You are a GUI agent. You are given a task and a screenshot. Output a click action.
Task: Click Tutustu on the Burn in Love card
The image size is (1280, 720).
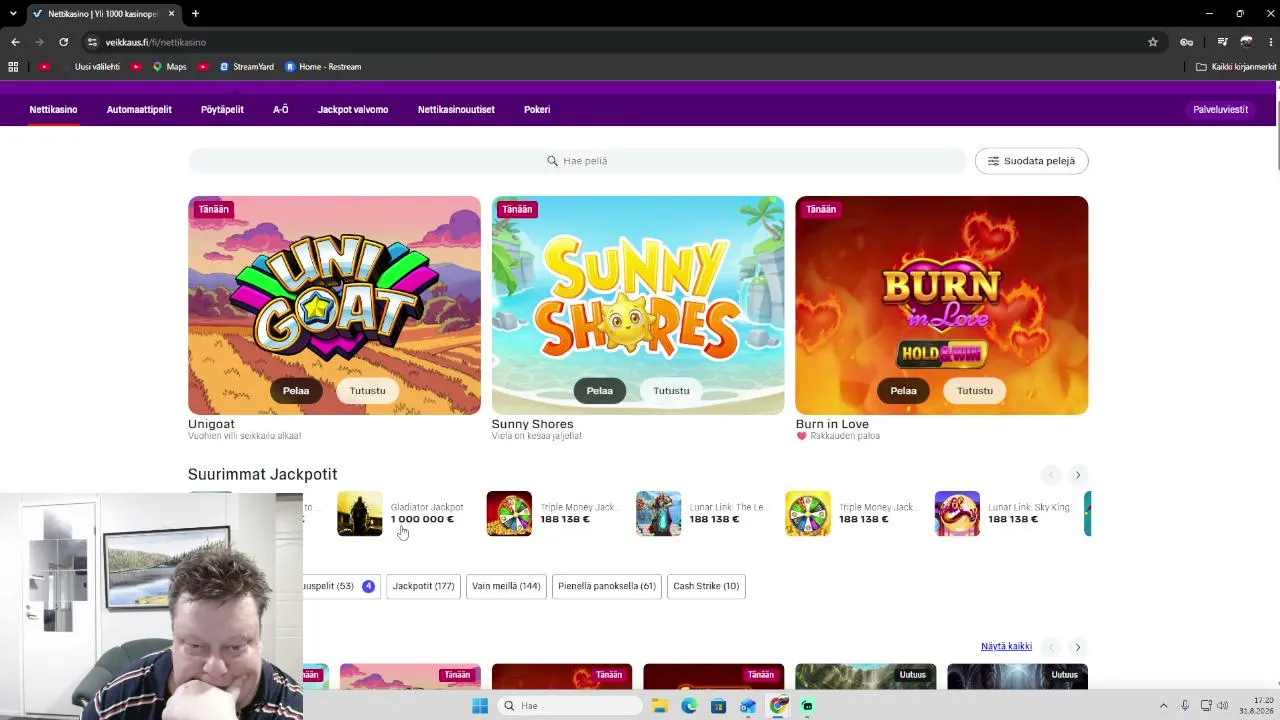point(975,391)
